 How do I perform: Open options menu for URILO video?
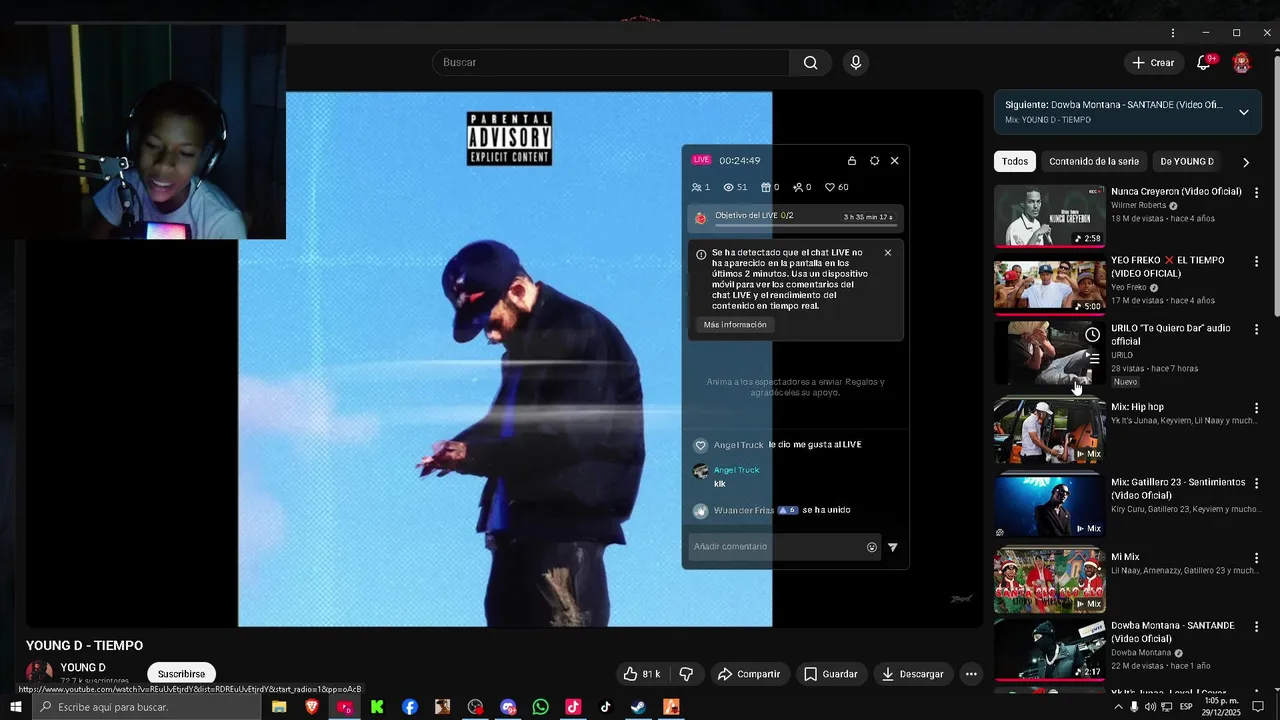[1257, 329]
